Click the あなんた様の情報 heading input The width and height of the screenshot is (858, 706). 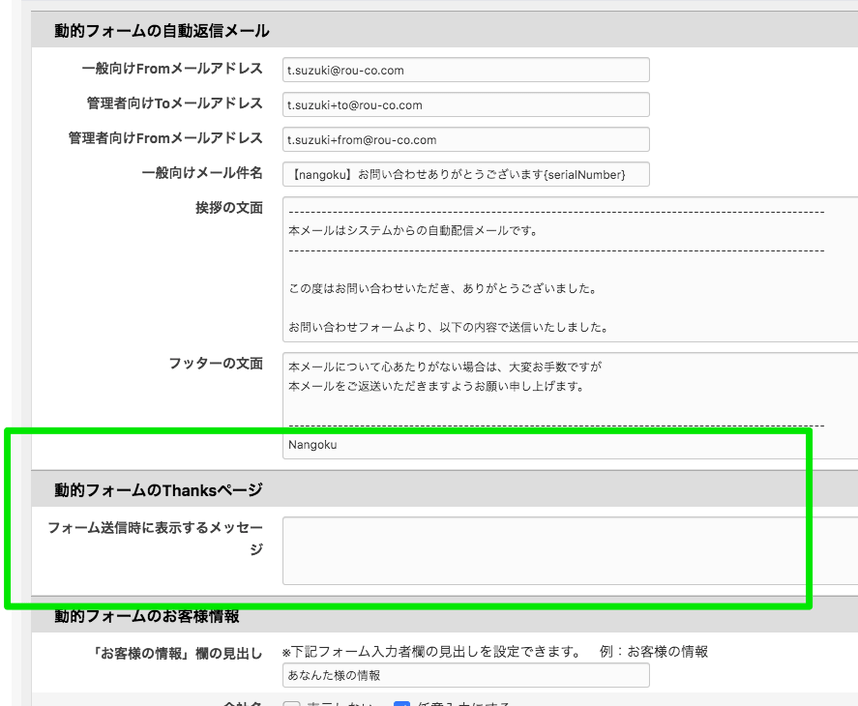click(466, 676)
